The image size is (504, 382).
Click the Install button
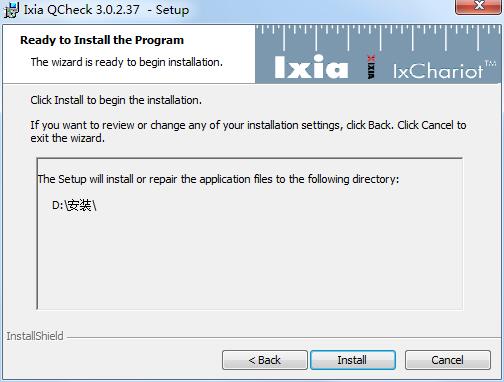(353, 360)
